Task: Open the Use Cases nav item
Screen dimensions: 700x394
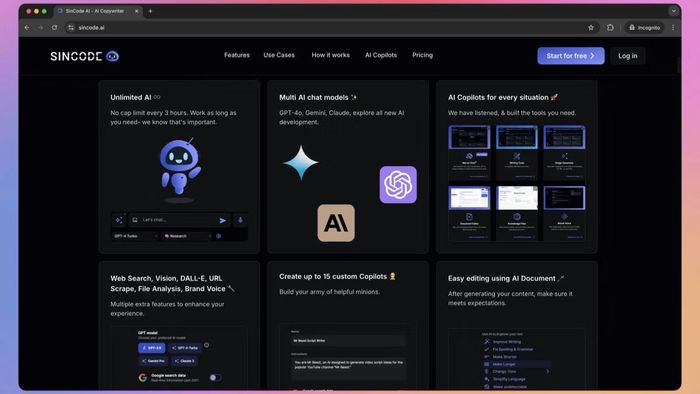Action: [279, 55]
